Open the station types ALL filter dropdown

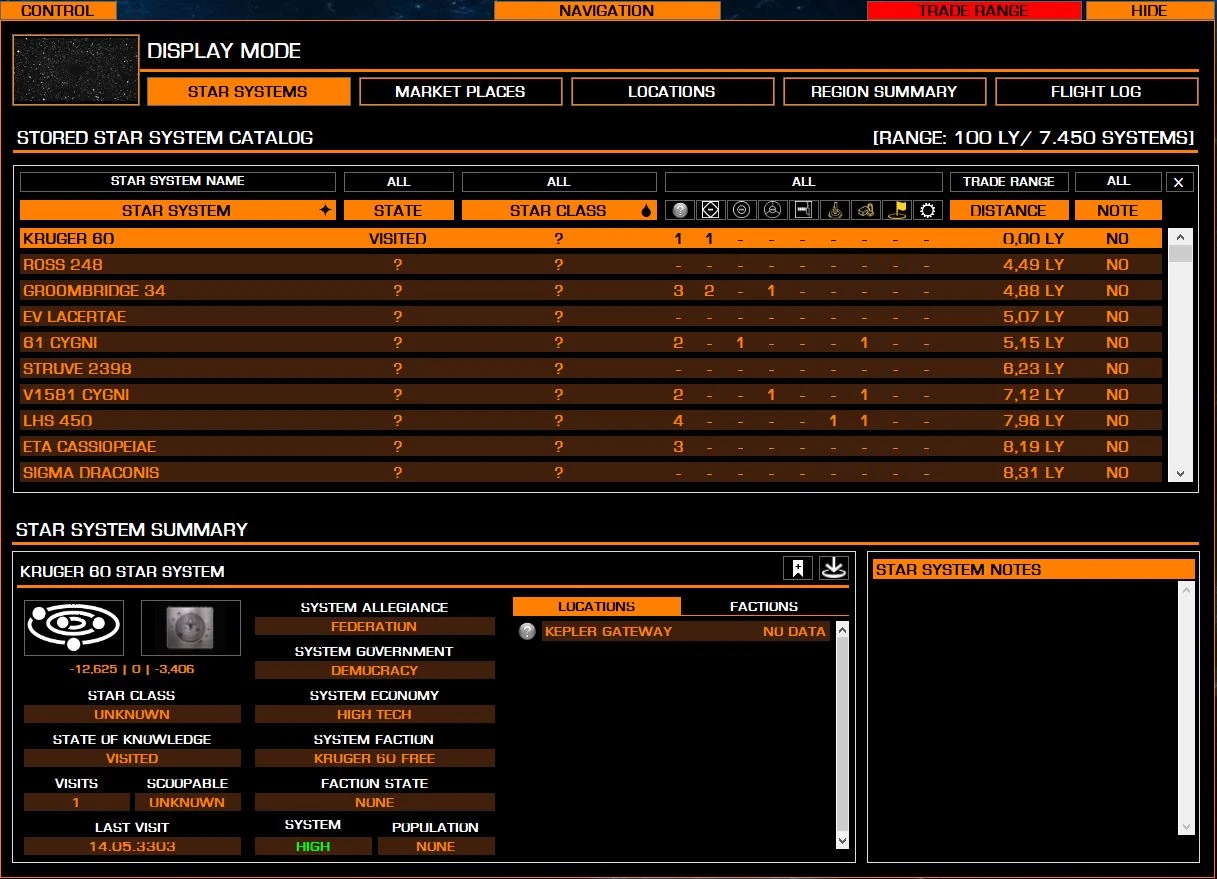point(804,182)
